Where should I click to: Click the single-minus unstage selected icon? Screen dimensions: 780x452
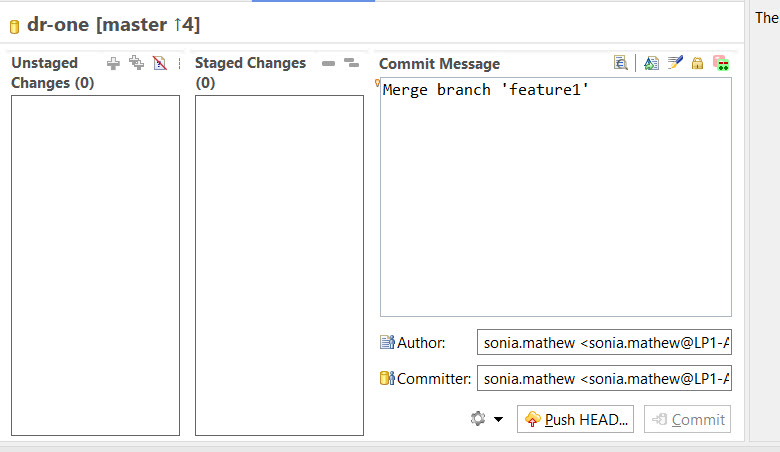[328, 63]
